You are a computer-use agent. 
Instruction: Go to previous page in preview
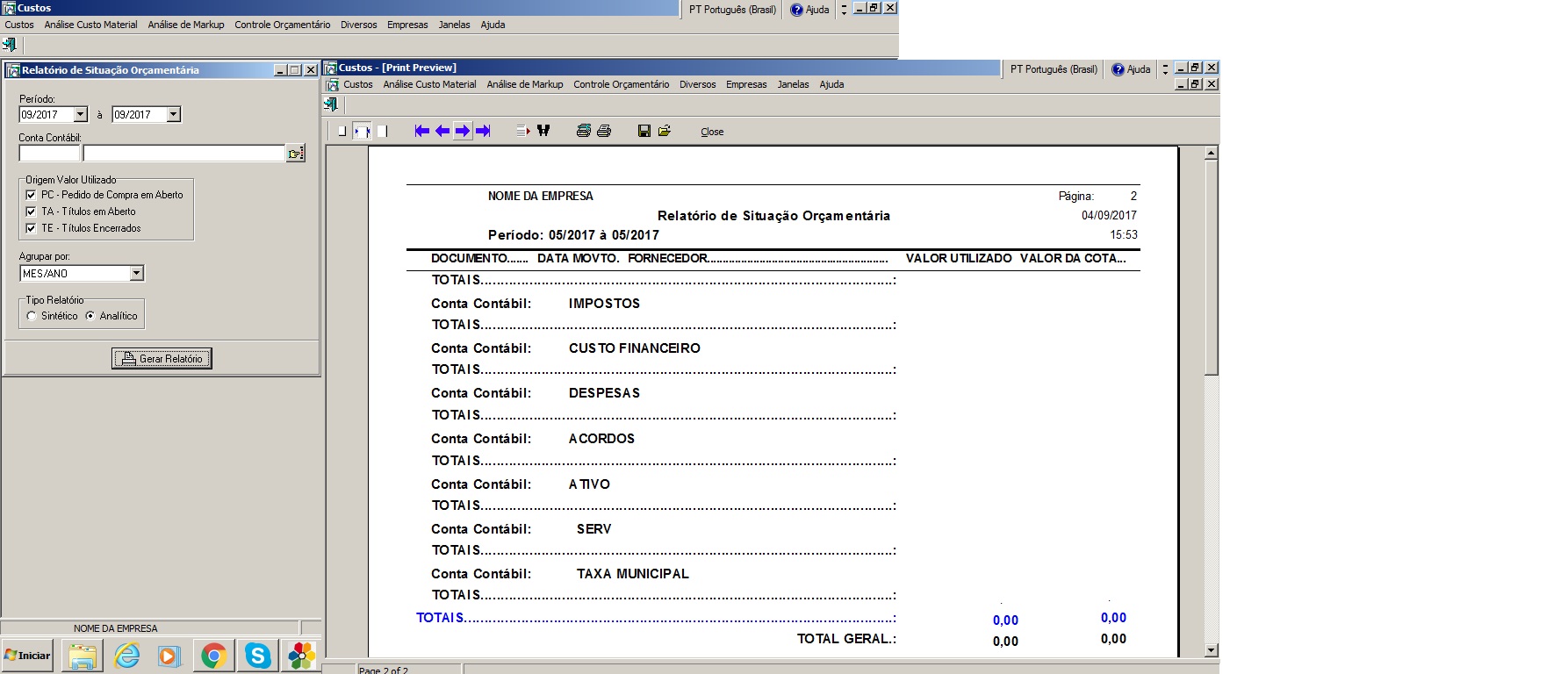tap(442, 131)
